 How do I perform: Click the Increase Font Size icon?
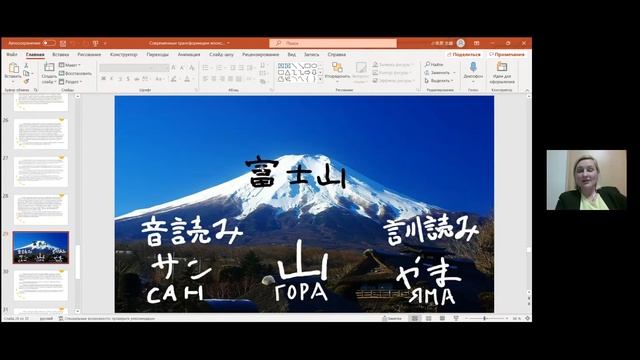click(174, 68)
